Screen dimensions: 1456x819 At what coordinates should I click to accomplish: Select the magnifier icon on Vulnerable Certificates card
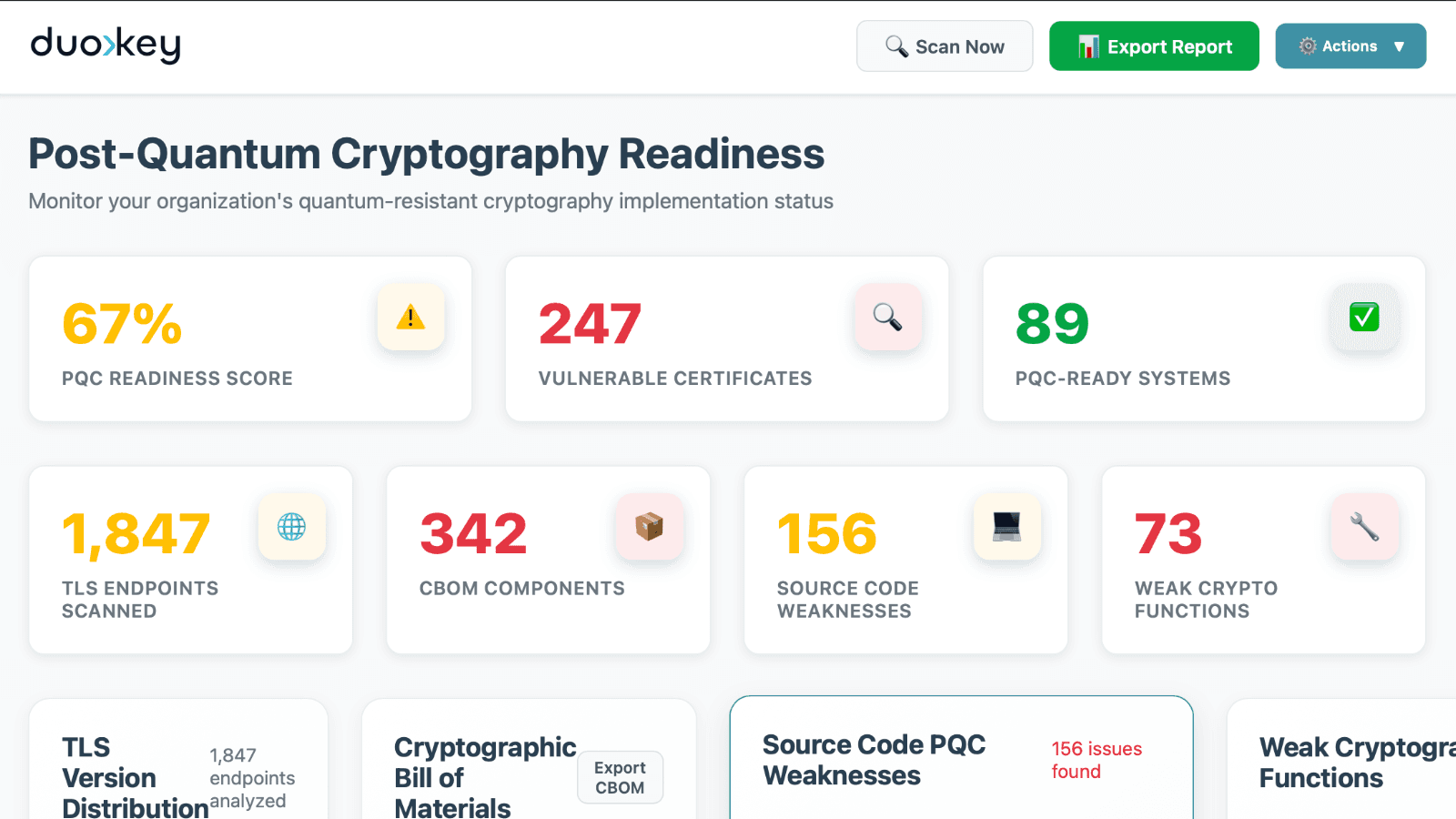click(x=888, y=318)
